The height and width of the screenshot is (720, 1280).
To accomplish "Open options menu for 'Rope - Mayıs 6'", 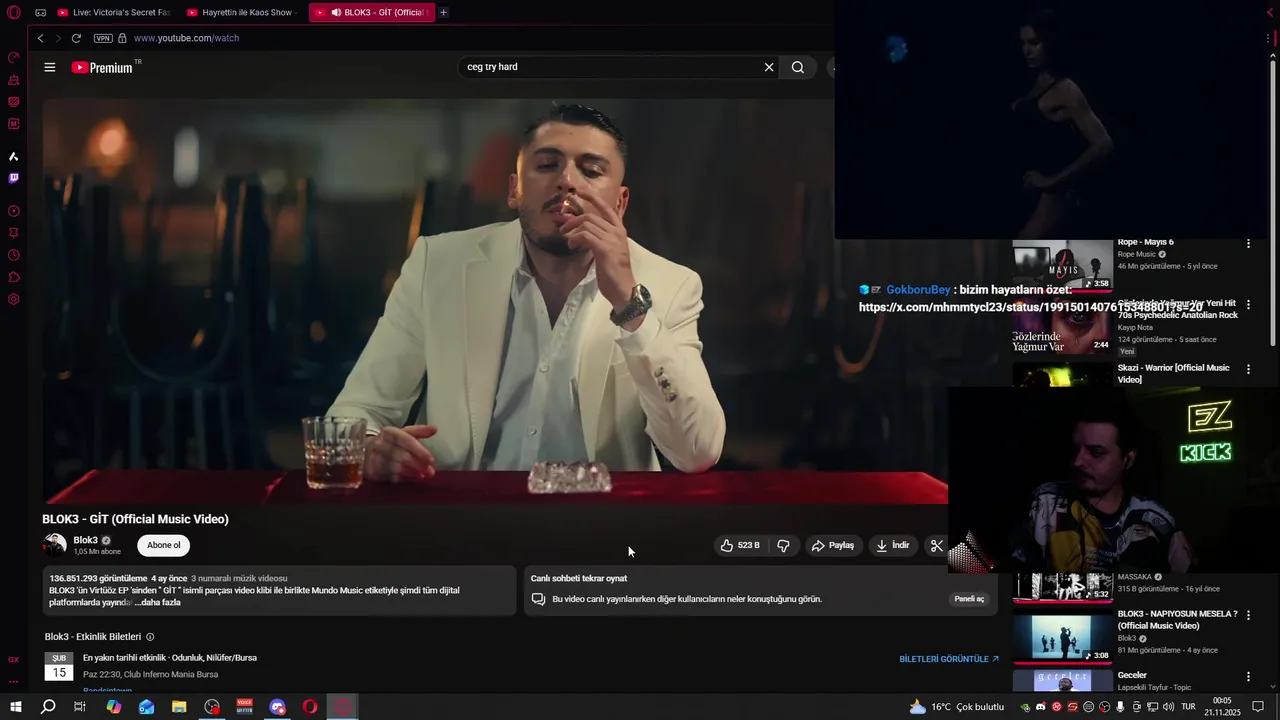I will click(1248, 243).
